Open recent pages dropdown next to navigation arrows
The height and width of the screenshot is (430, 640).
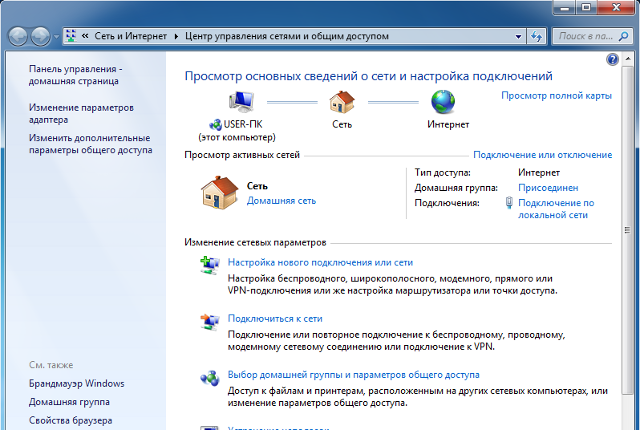coord(56,37)
